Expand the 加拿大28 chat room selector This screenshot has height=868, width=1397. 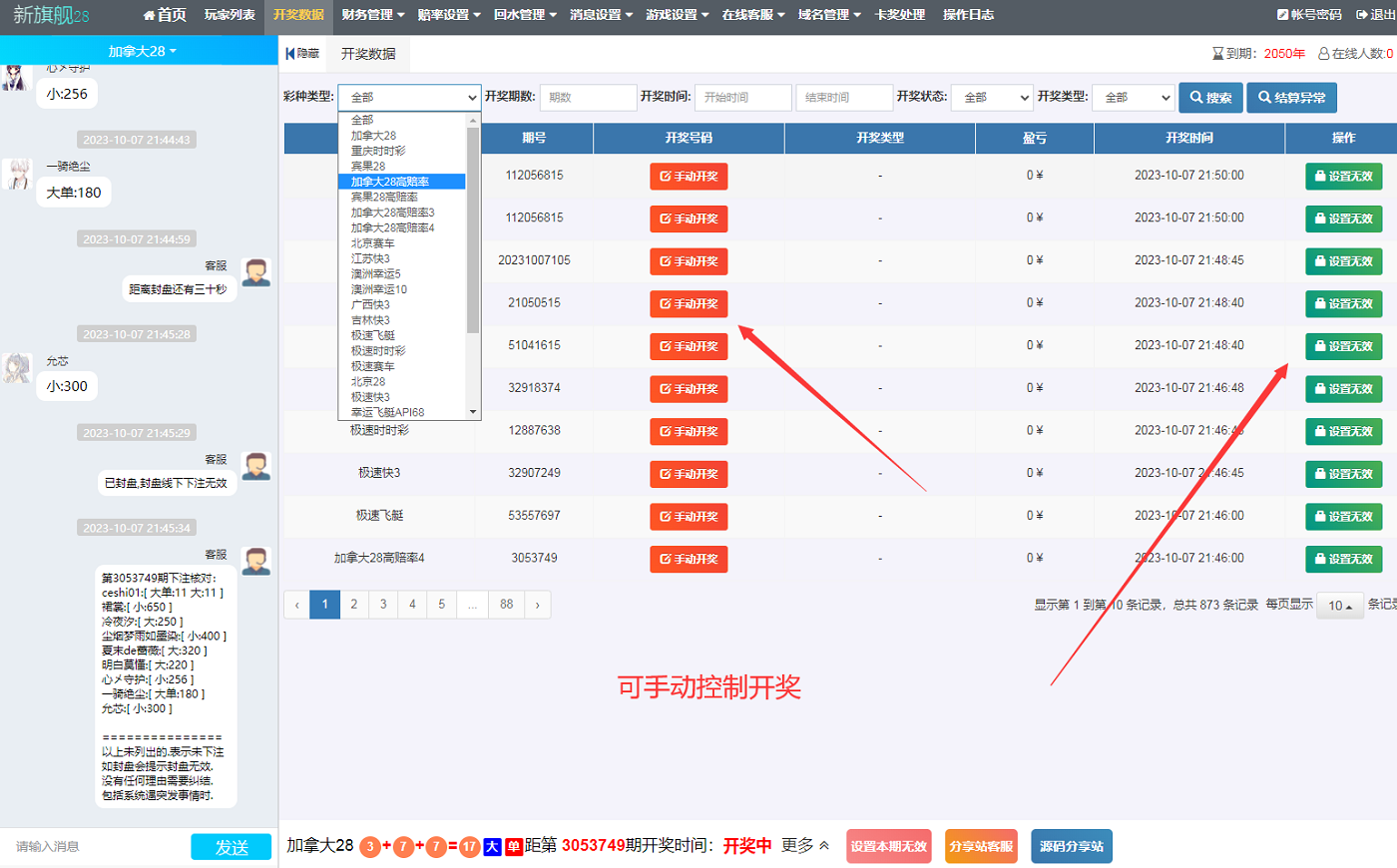[141, 51]
